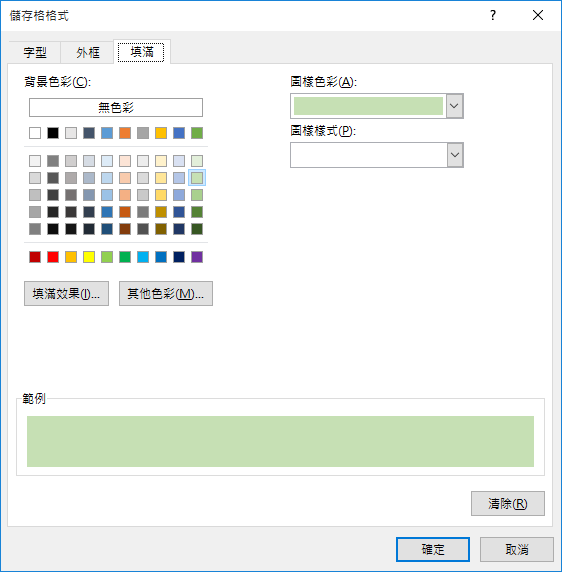Screen dimensions: 562x572
Task: Pick the darkest brown shade under orange column
Action: pos(125,229)
